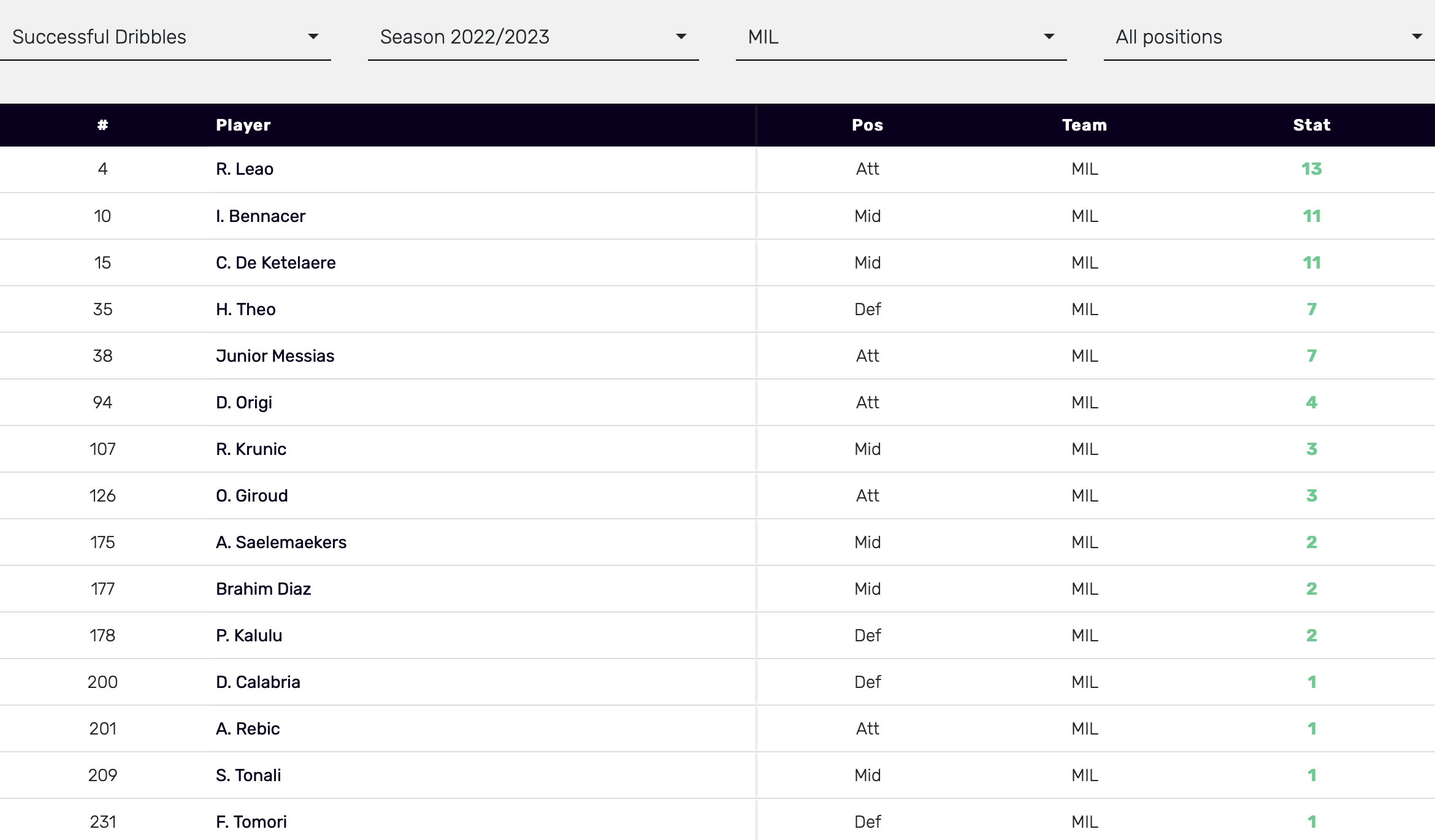Image resolution: width=1435 pixels, height=840 pixels.
Task: Click MIL team in S. Tonali row
Action: click(1084, 775)
